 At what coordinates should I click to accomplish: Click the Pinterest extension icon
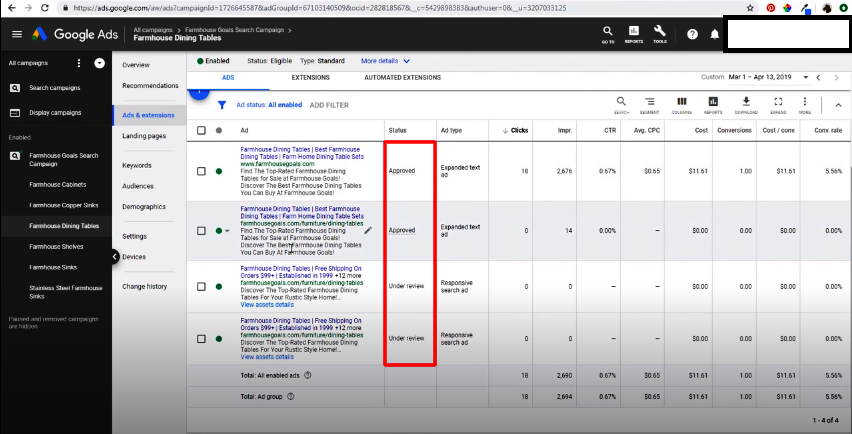[770, 8]
